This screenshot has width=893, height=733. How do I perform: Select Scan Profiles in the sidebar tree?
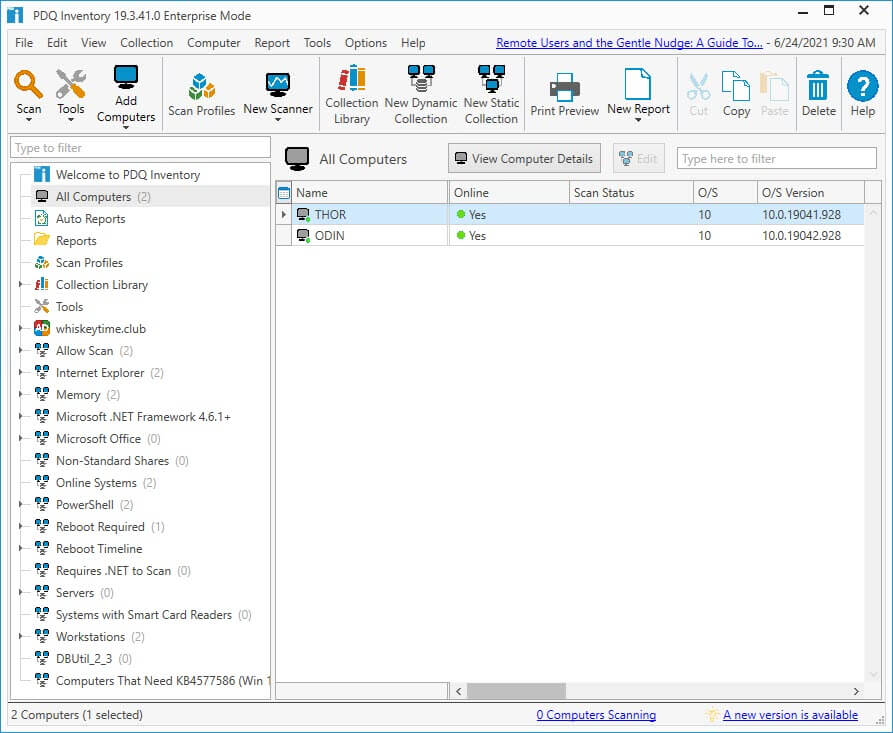point(89,263)
